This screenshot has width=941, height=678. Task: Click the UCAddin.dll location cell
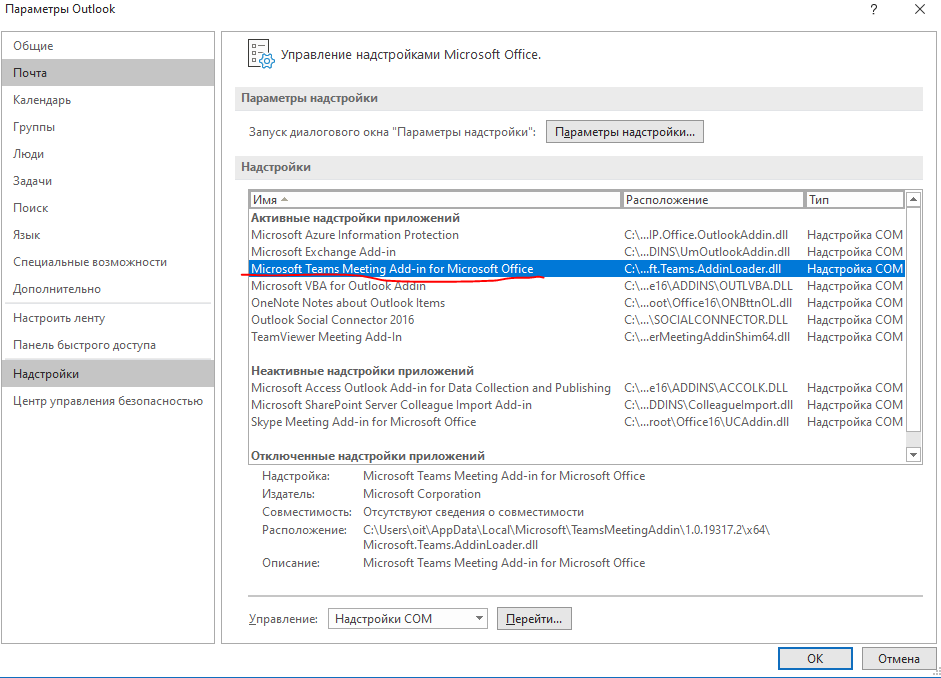click(706, 422)
